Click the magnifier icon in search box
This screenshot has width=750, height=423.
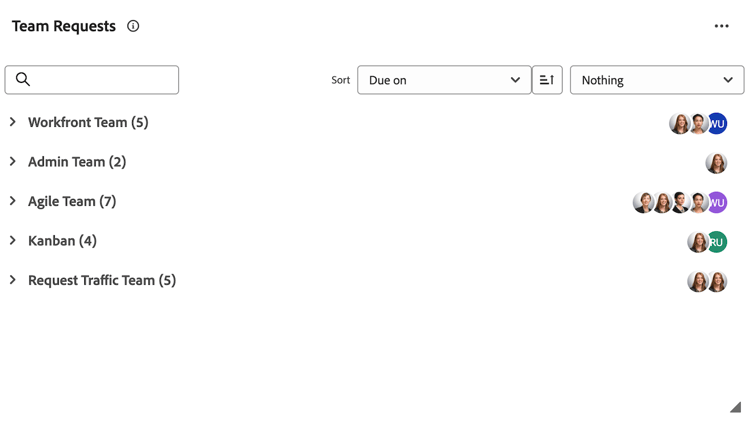pyautogui.click(x=23, y=80)
